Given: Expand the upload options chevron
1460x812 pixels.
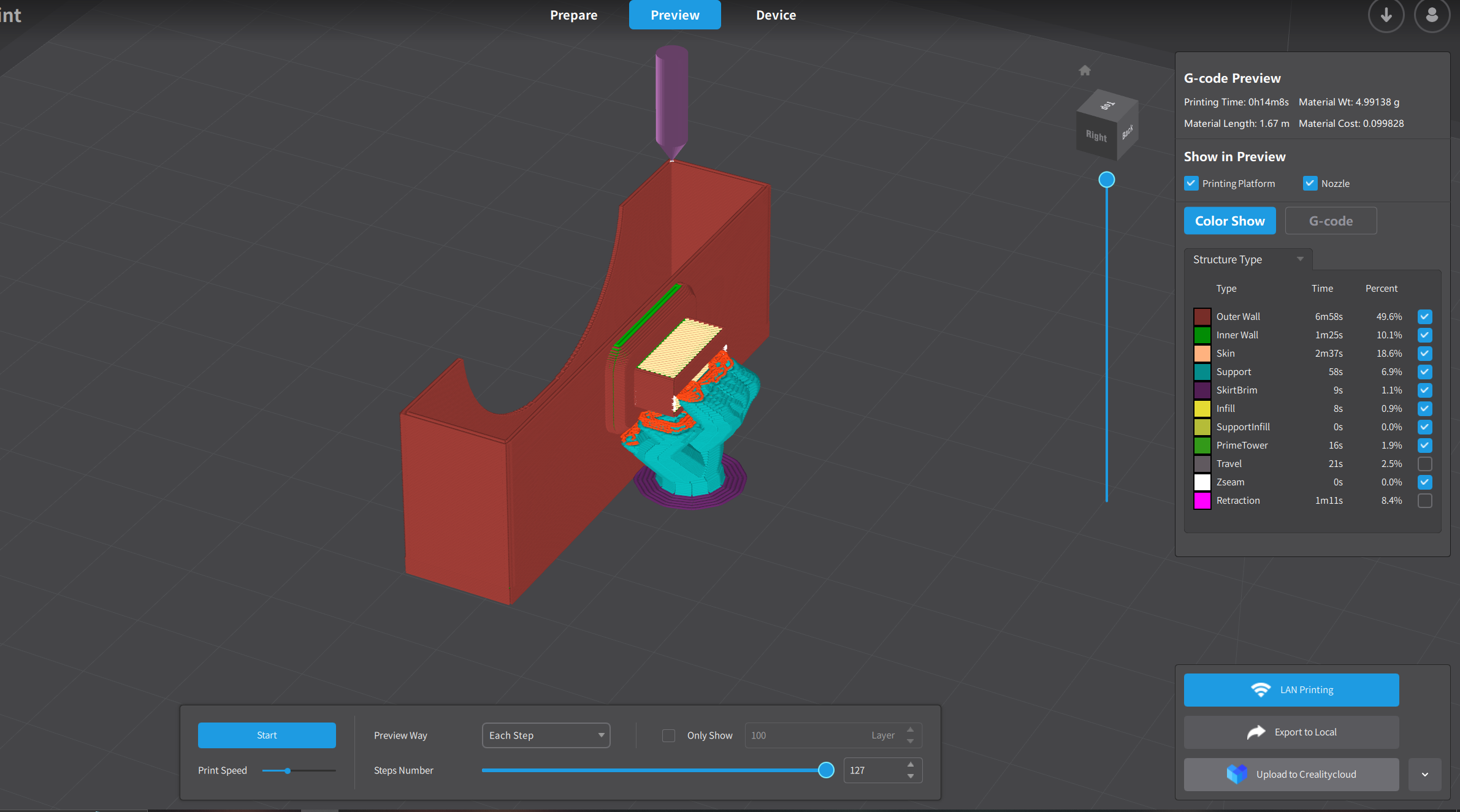Looking at the screenshot, I should click(x=1425, y=775).
